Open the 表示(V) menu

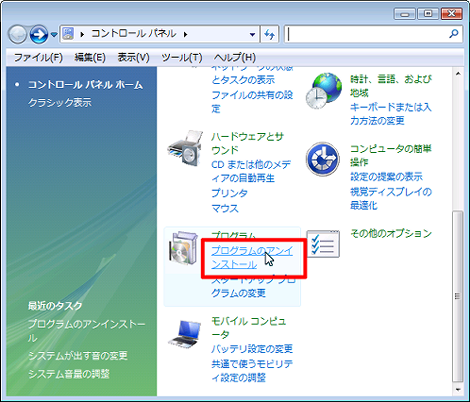[x=133, y=58]
